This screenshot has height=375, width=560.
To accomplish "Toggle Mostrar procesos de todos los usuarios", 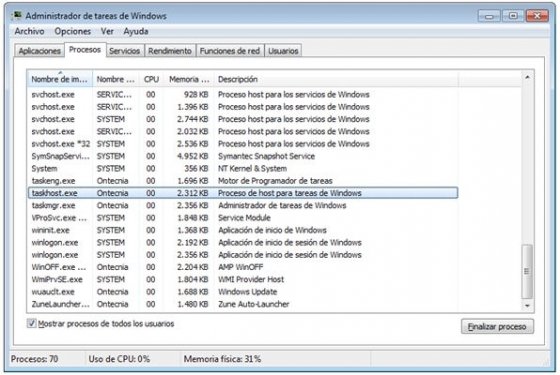I will tap(31, 324).
